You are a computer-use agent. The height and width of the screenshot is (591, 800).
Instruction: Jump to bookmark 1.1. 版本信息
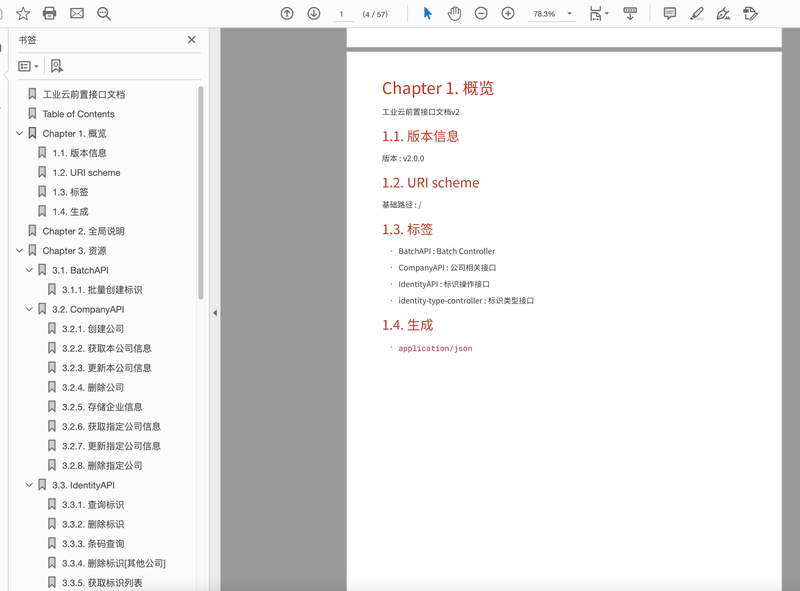(x=80, y=153)
